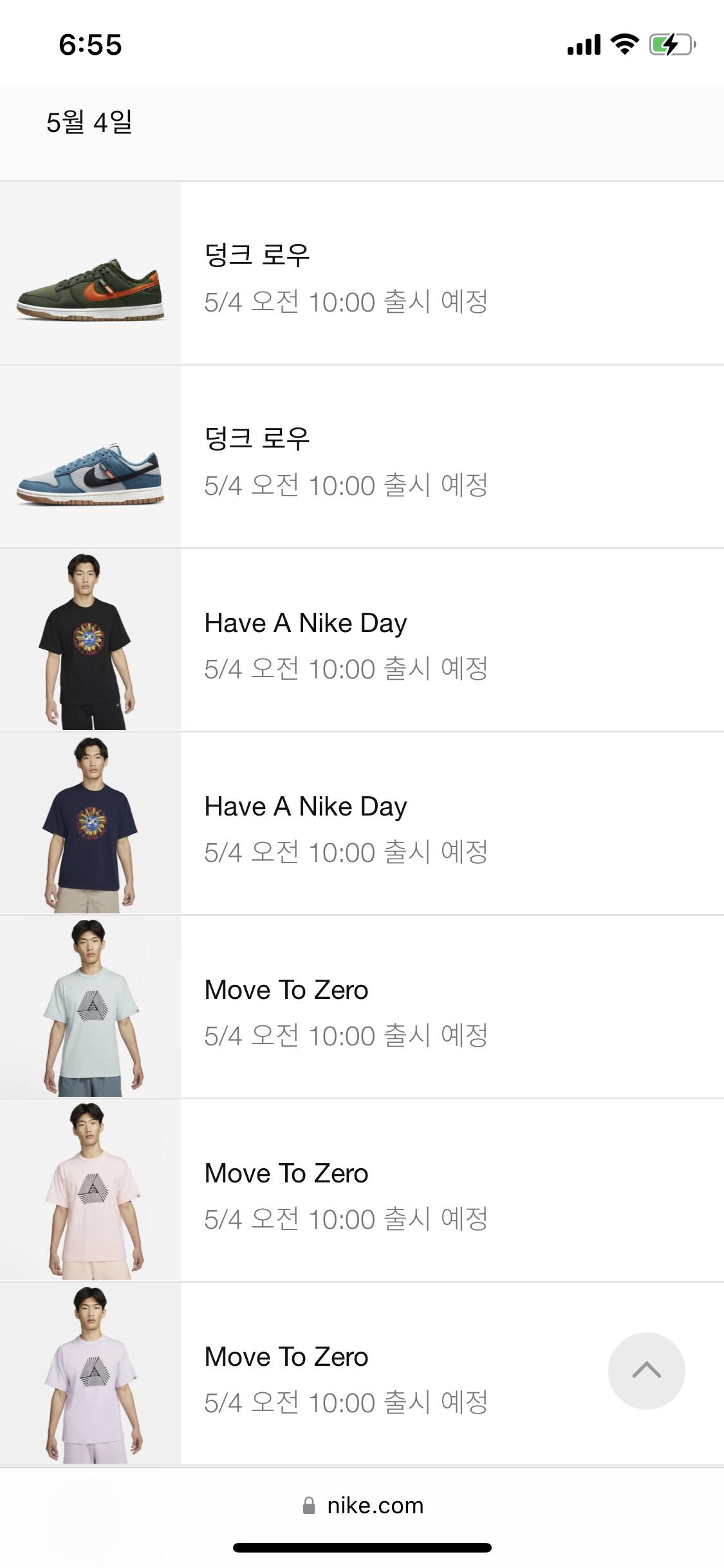Viewport: 724px width, 1568px height.
Task: Open the black Have A Nike Day tee image
Action: pos(90,640)
